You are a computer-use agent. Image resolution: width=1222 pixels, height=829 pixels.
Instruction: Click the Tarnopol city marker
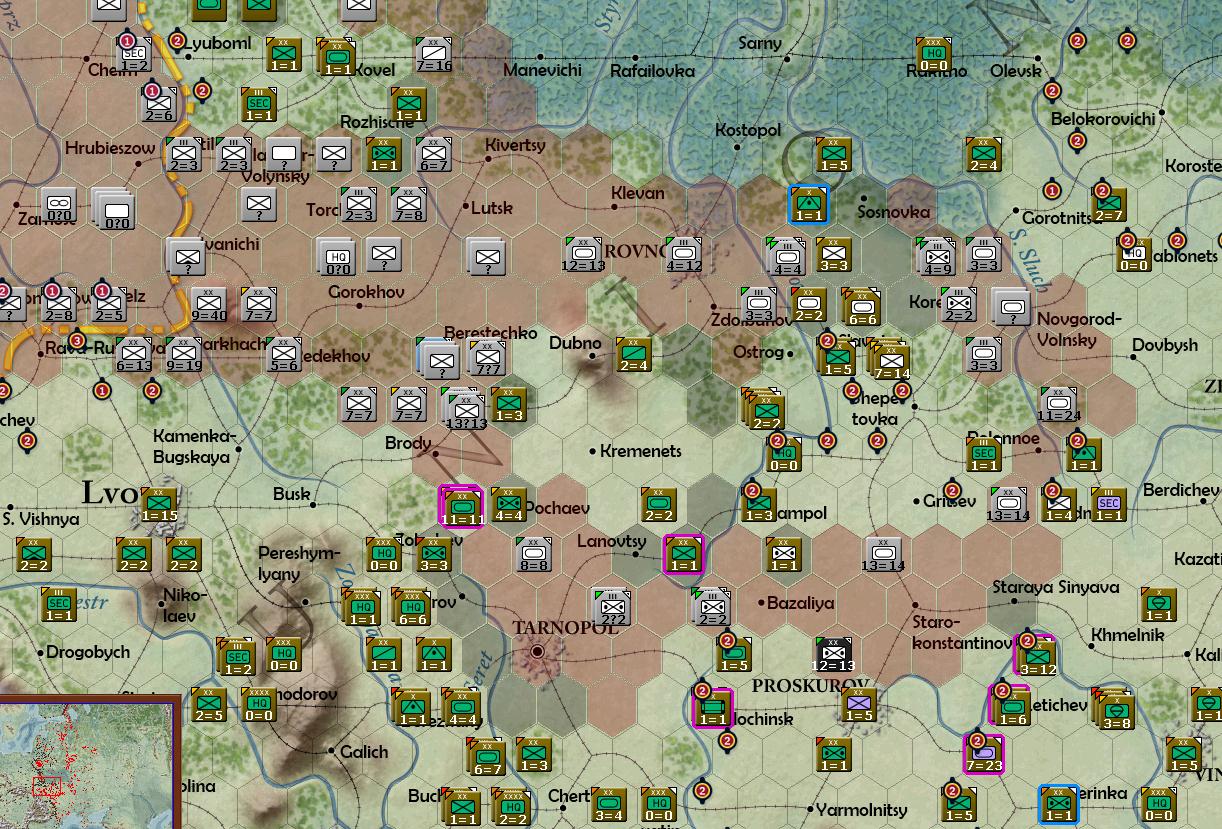(x=538, y=651)
